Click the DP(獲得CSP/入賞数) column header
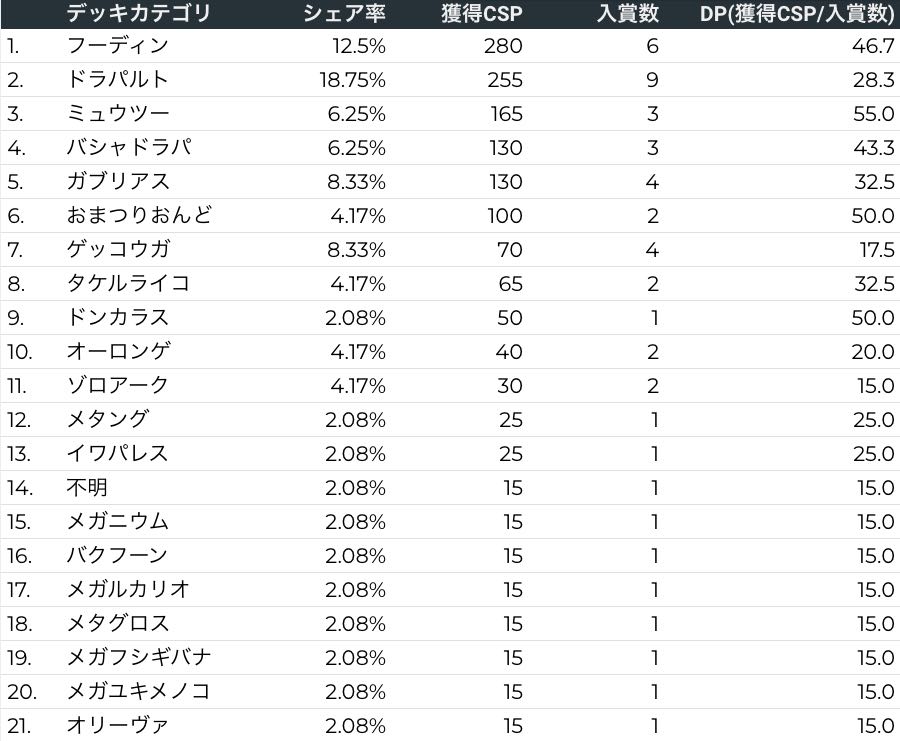Viewport: 900px width, 741px height. pos(796,13)
